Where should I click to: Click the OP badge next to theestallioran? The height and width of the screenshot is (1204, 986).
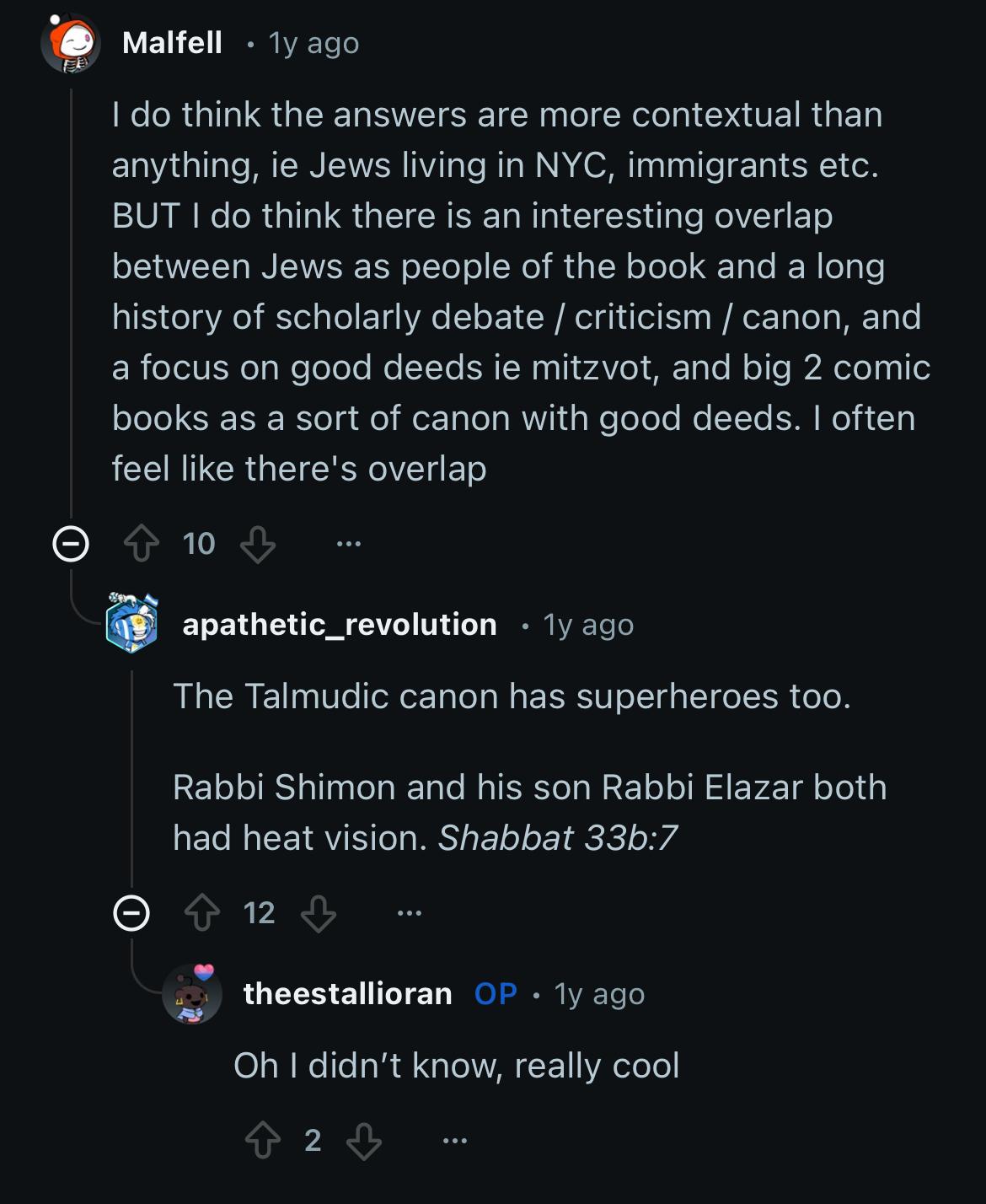tap(496, 994)
